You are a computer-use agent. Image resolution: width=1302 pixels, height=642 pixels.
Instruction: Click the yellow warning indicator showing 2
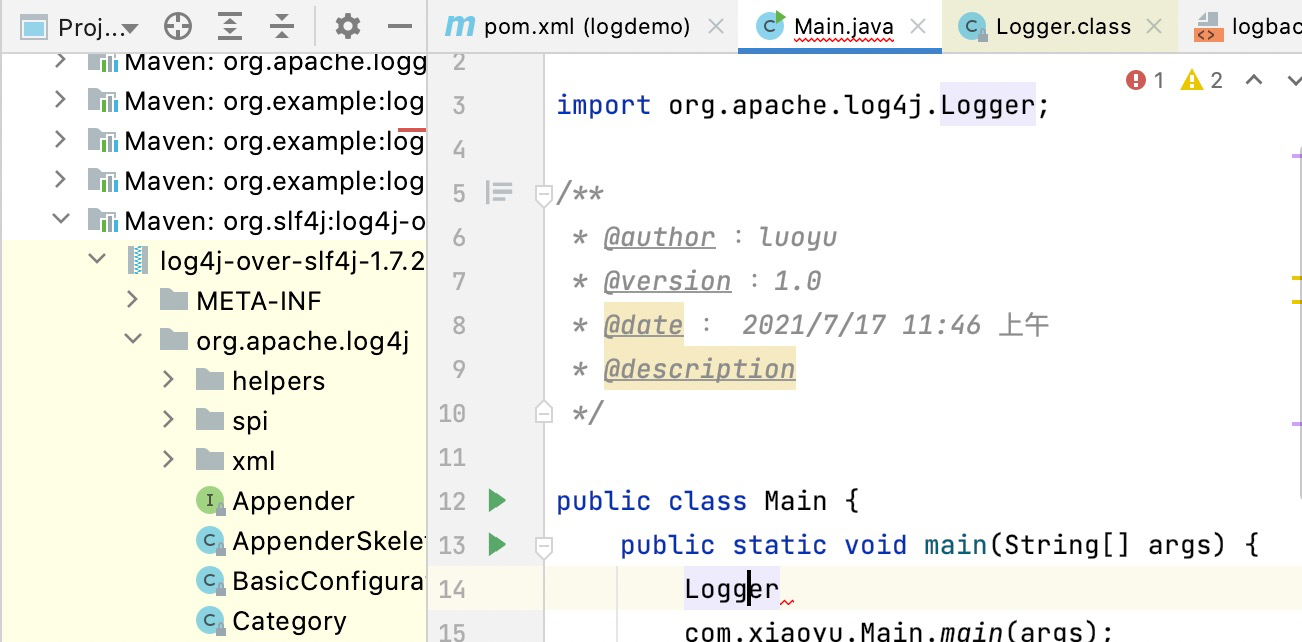1202,80
